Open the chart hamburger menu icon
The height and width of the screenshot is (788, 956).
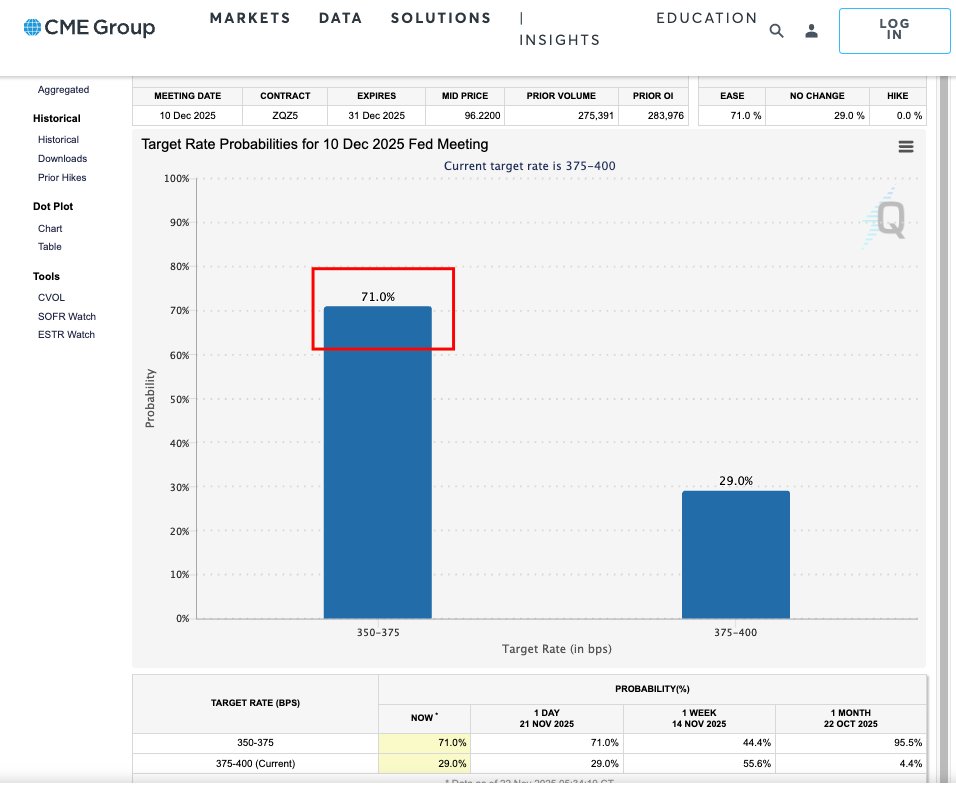[x=906, y=146]
